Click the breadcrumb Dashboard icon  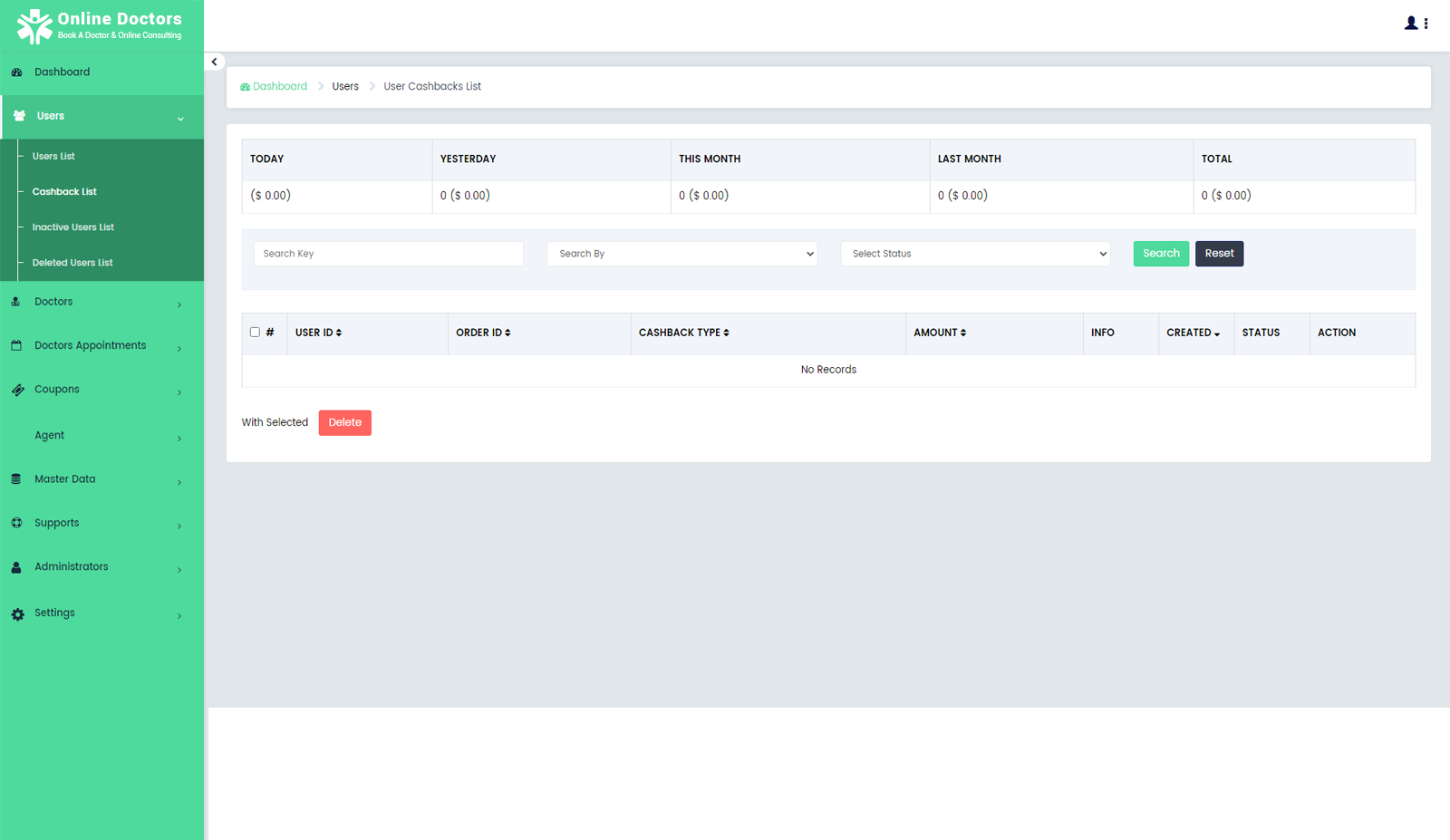(245, 87)
